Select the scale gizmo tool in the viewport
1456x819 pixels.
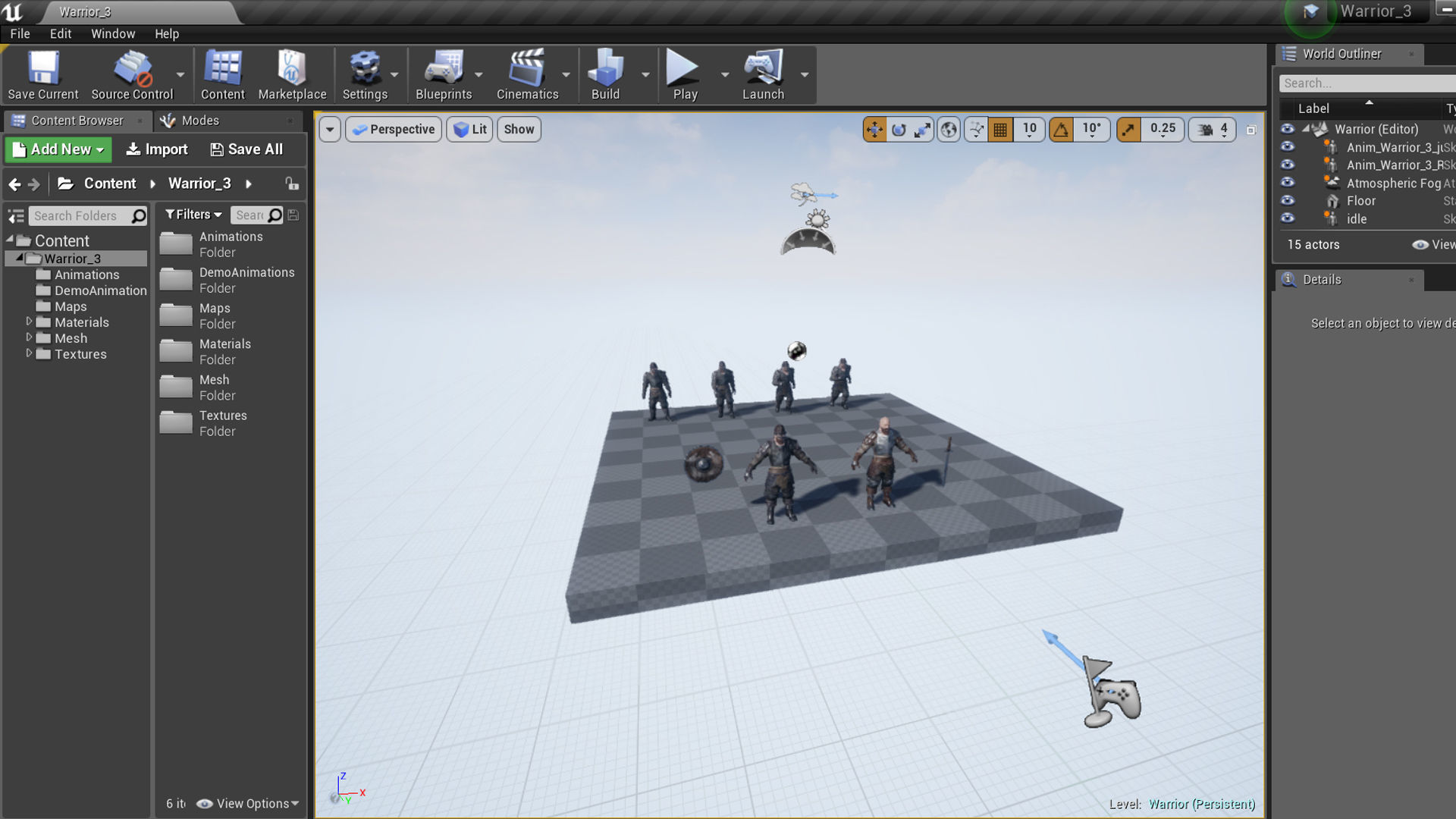click(922, 130)
